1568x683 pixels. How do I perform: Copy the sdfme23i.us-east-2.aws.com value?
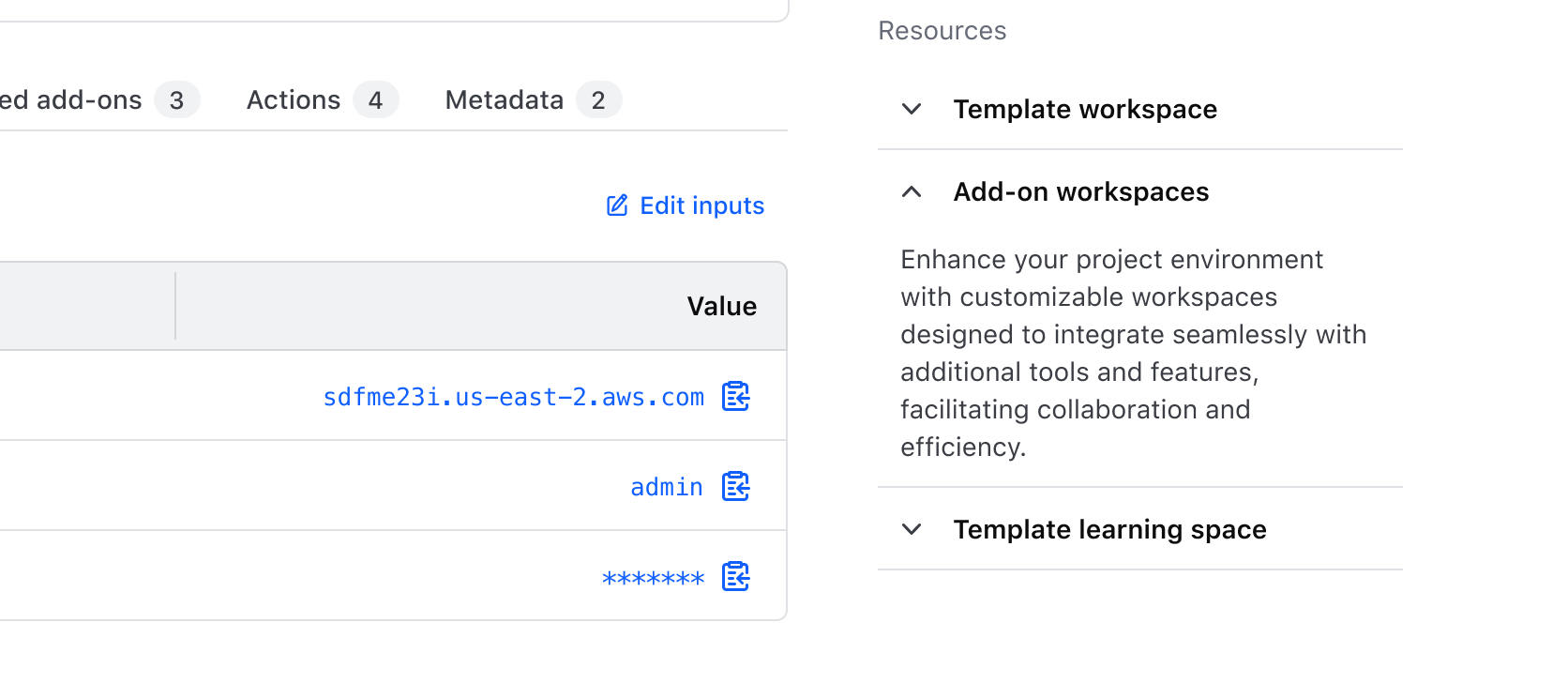735,397
